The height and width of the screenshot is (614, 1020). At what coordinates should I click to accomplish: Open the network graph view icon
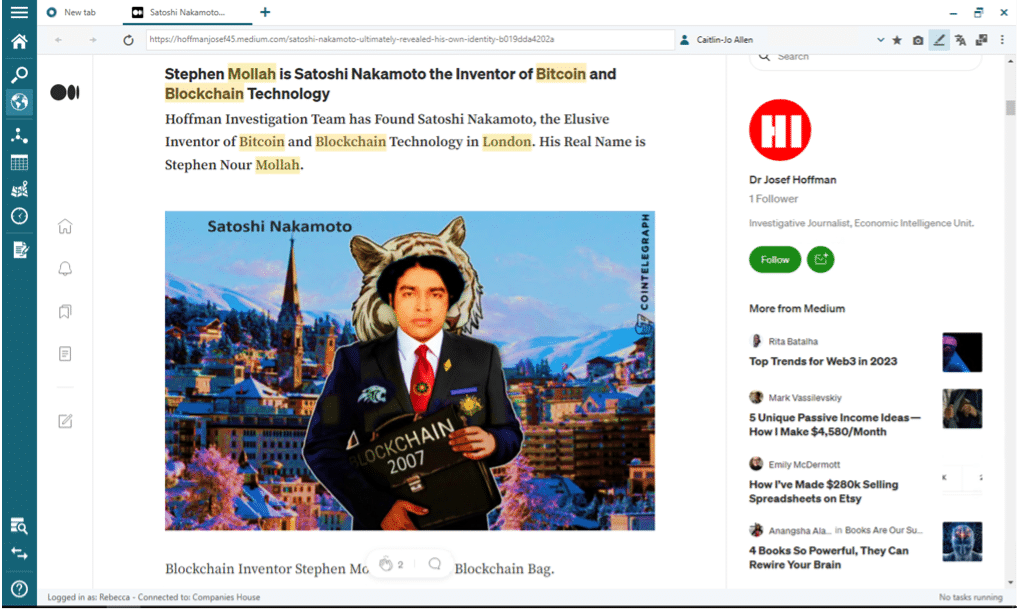point(19,135)
